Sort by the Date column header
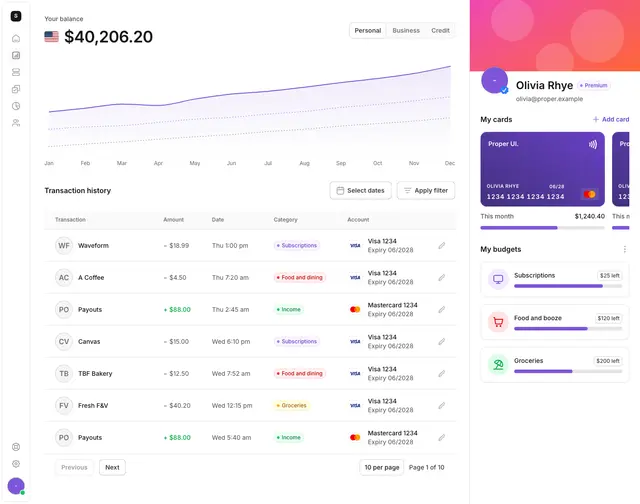640x504 pixels. click(218, 220)
